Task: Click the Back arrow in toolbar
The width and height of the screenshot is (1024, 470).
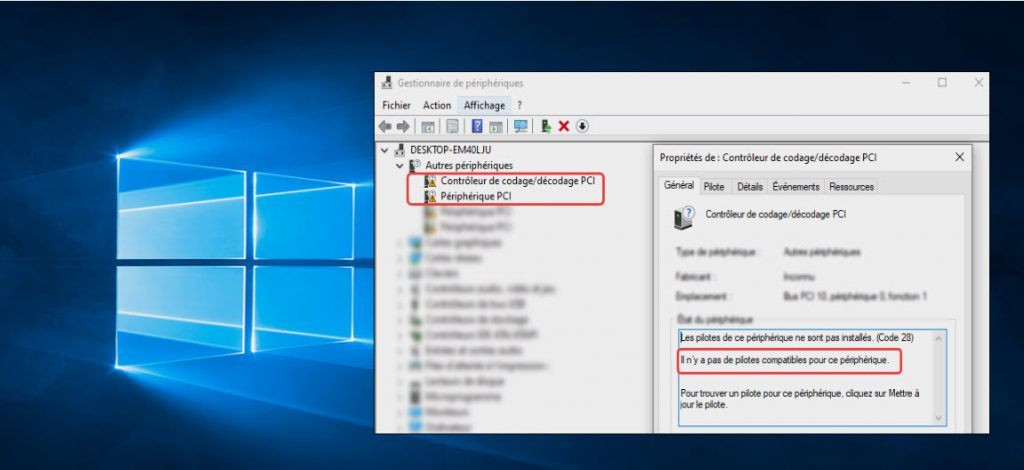Action: coord(385,126)
